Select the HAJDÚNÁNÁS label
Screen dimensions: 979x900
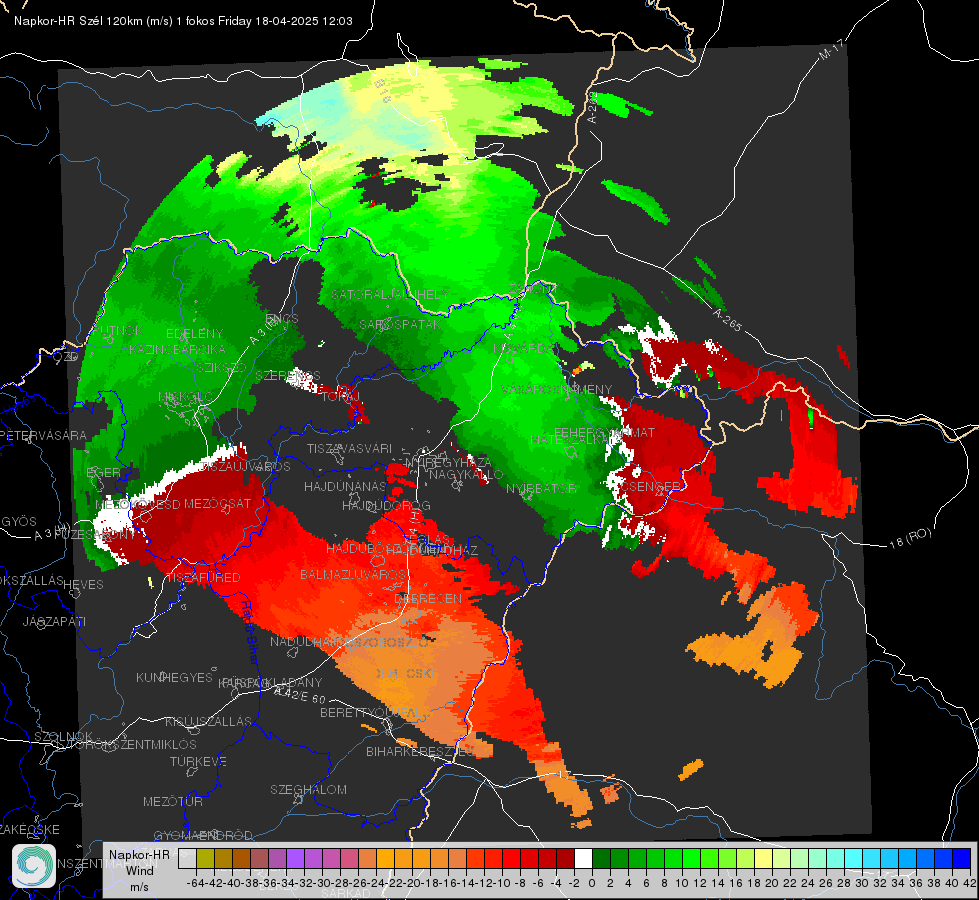tap(345, 486)
